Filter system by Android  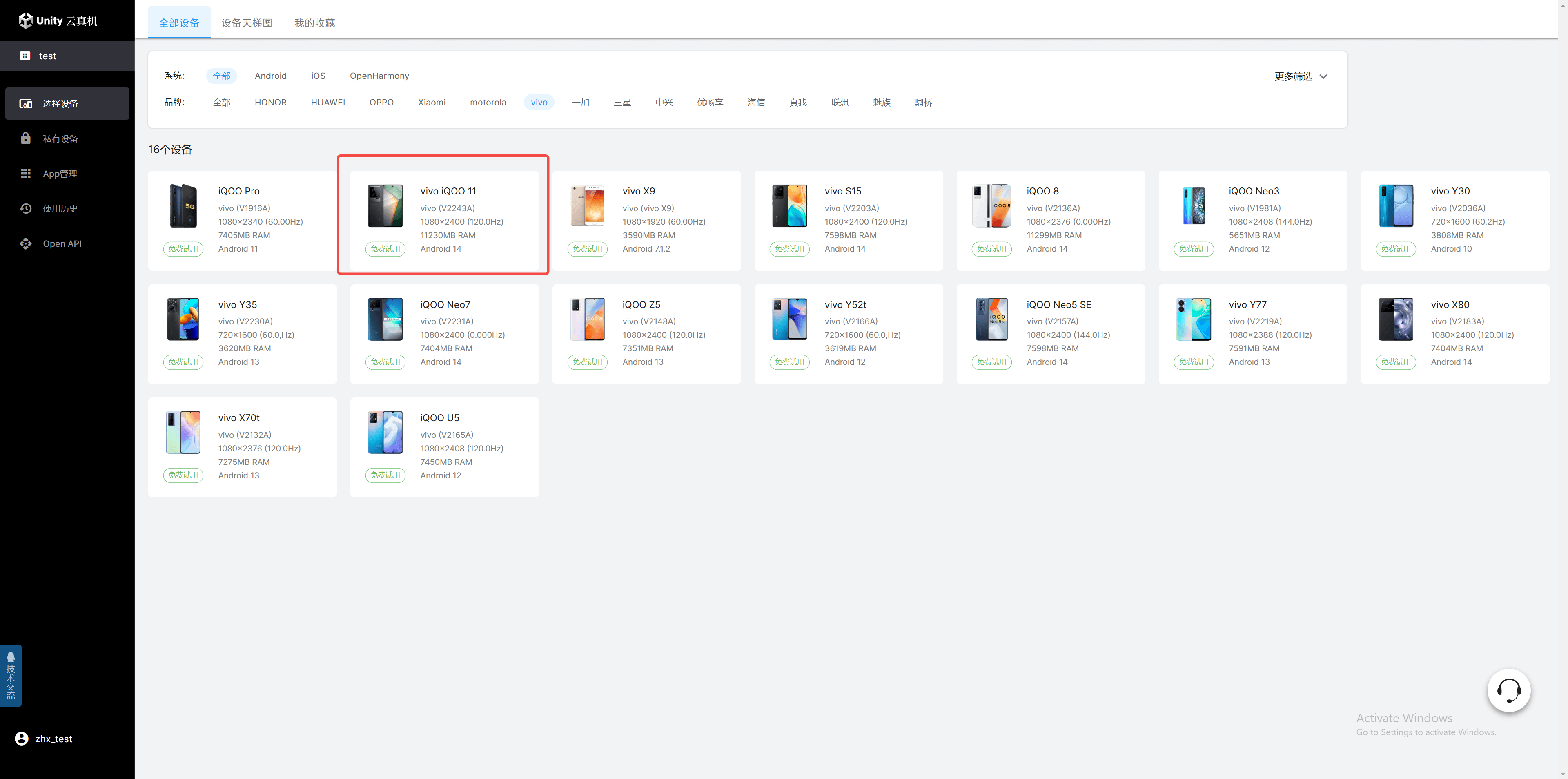click(270, 76)
